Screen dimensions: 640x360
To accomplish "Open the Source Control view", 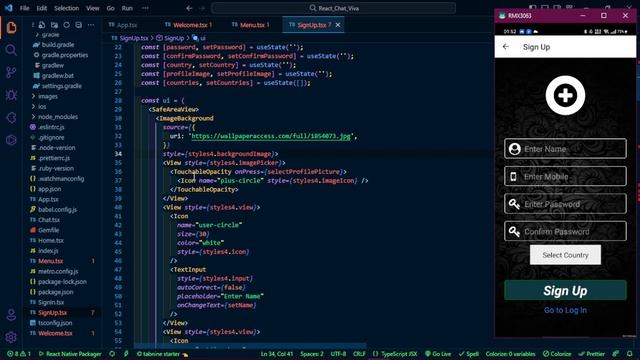I will click(11, 73).
